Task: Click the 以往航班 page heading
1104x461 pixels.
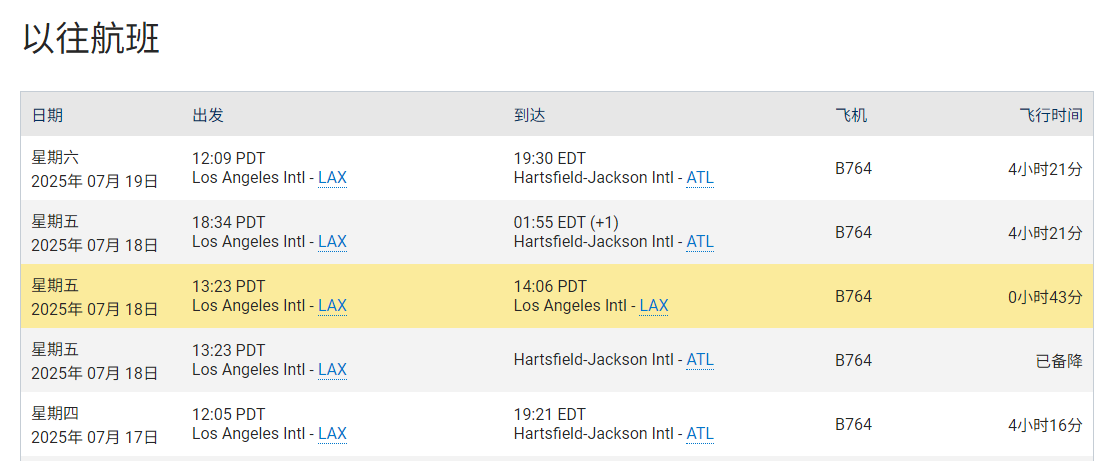Action: point(92,39)
